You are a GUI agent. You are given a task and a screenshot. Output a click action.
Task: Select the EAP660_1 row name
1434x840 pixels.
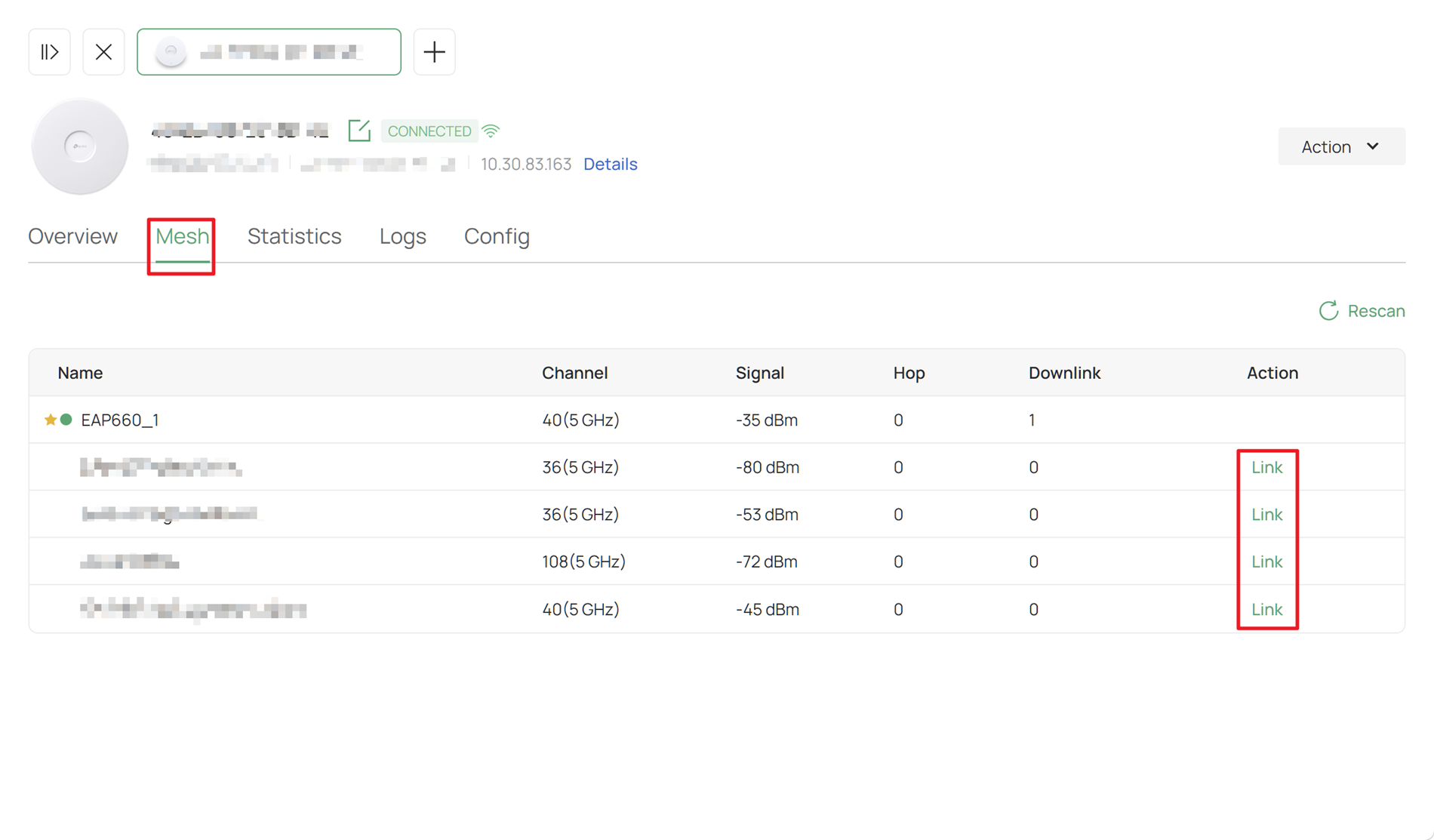pos(120,420)
